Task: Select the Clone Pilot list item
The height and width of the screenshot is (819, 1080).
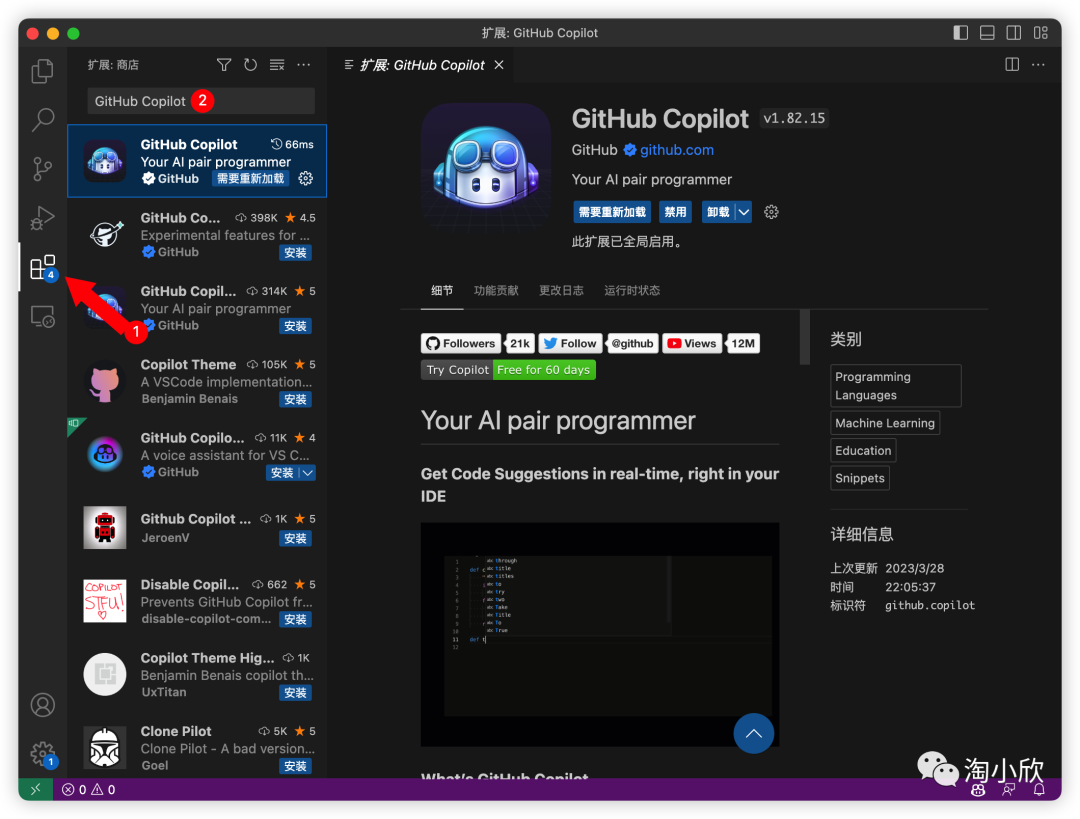Action: tap(197, 748)
